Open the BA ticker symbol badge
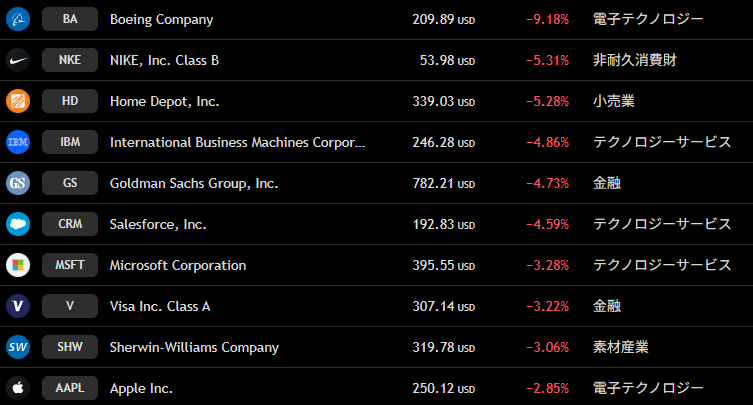 [70, 19]
